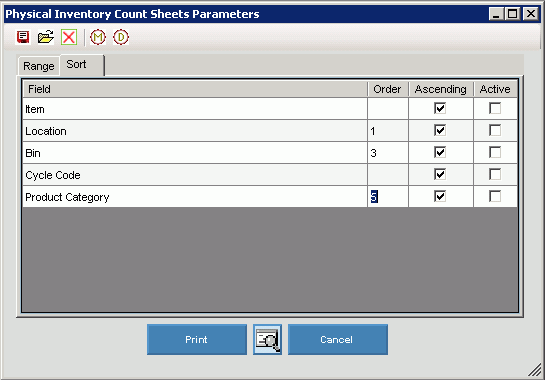
Task: Click the empty Order cell for Item
Action: [388, 109]
